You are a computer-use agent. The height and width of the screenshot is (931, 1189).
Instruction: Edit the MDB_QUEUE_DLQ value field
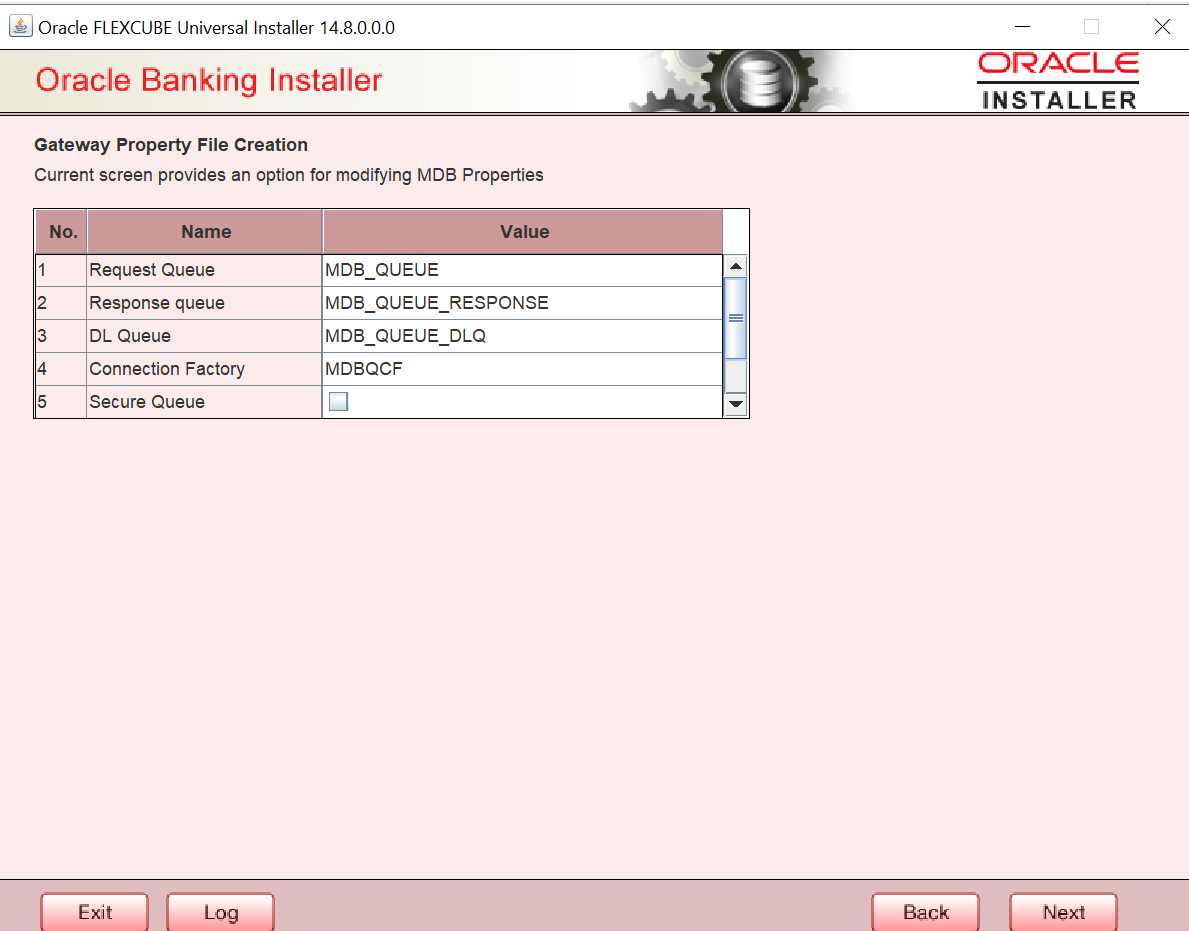[522, 336]
